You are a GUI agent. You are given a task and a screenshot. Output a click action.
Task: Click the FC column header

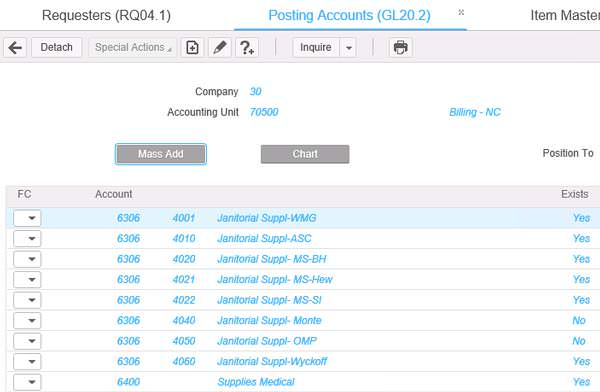click(24, 194)
